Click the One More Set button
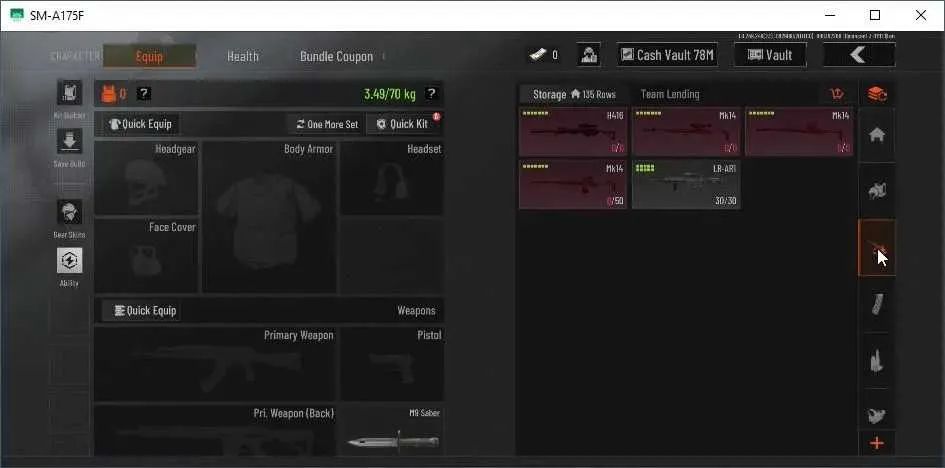The image size is (945, 468). [x=327, y=124]
